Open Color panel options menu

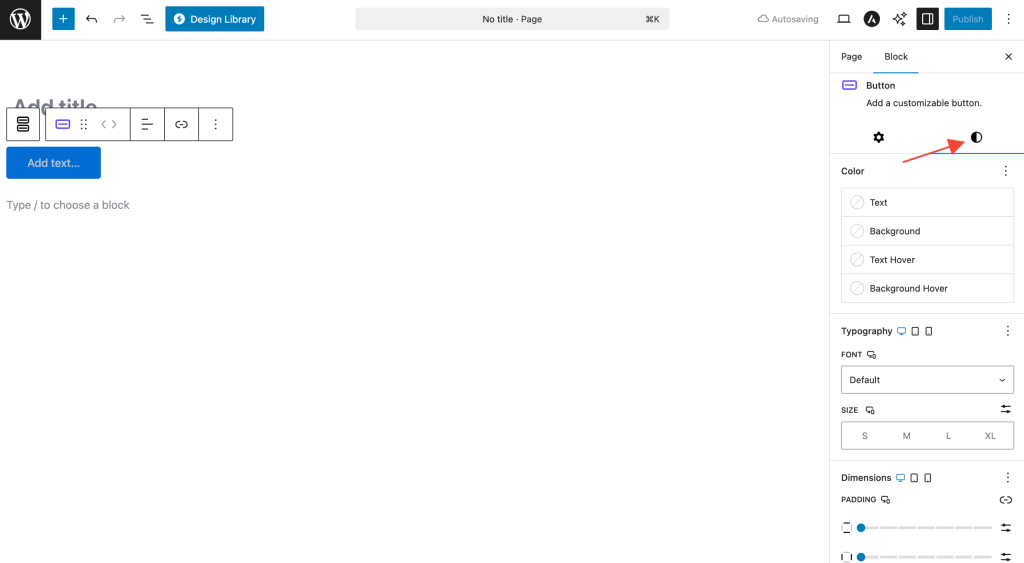click(1006, 171)
